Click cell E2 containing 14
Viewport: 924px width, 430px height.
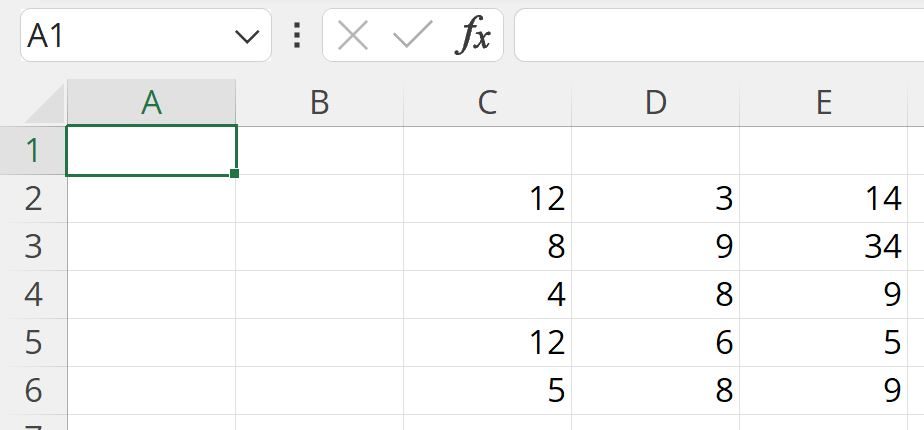click(x=823, y=198)
